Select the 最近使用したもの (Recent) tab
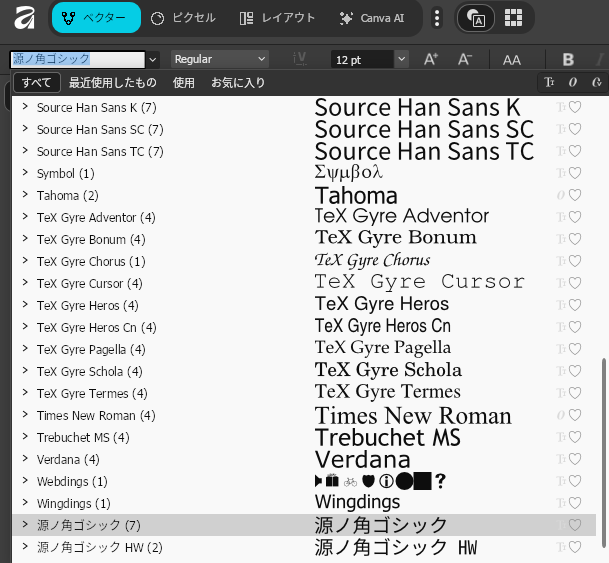609x563 pixels. pos(113,82)
